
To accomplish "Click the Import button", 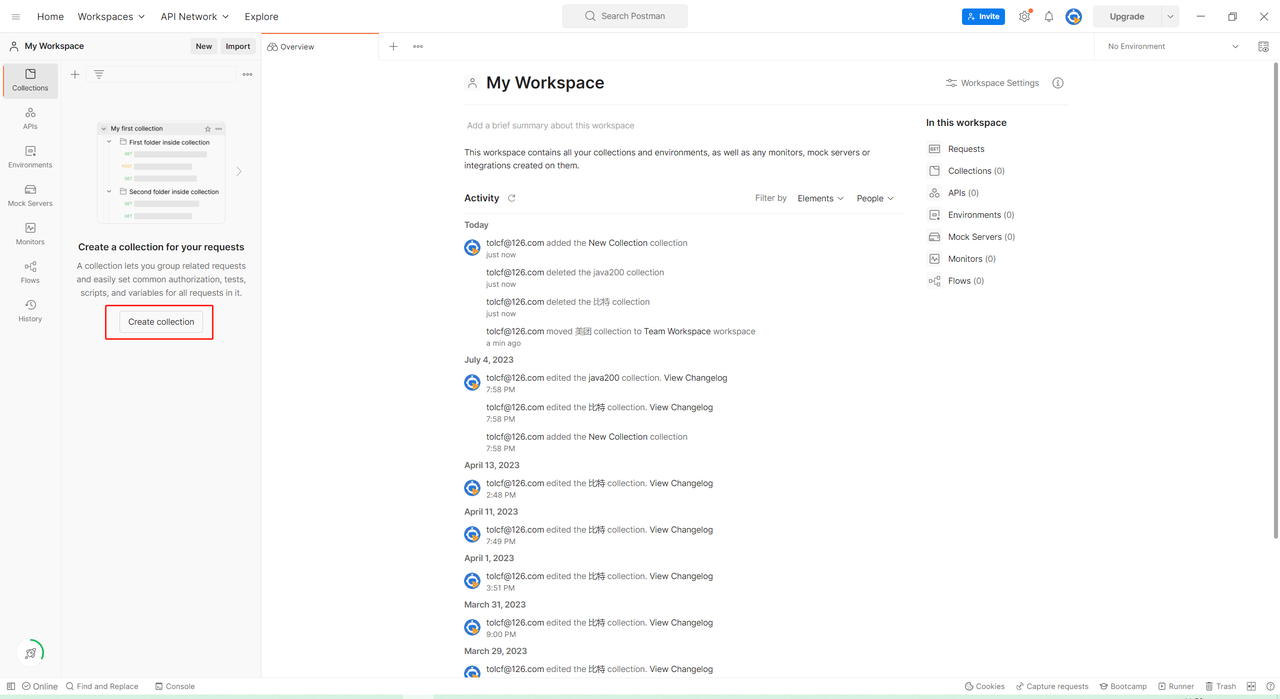I will [x=238, y=46].
